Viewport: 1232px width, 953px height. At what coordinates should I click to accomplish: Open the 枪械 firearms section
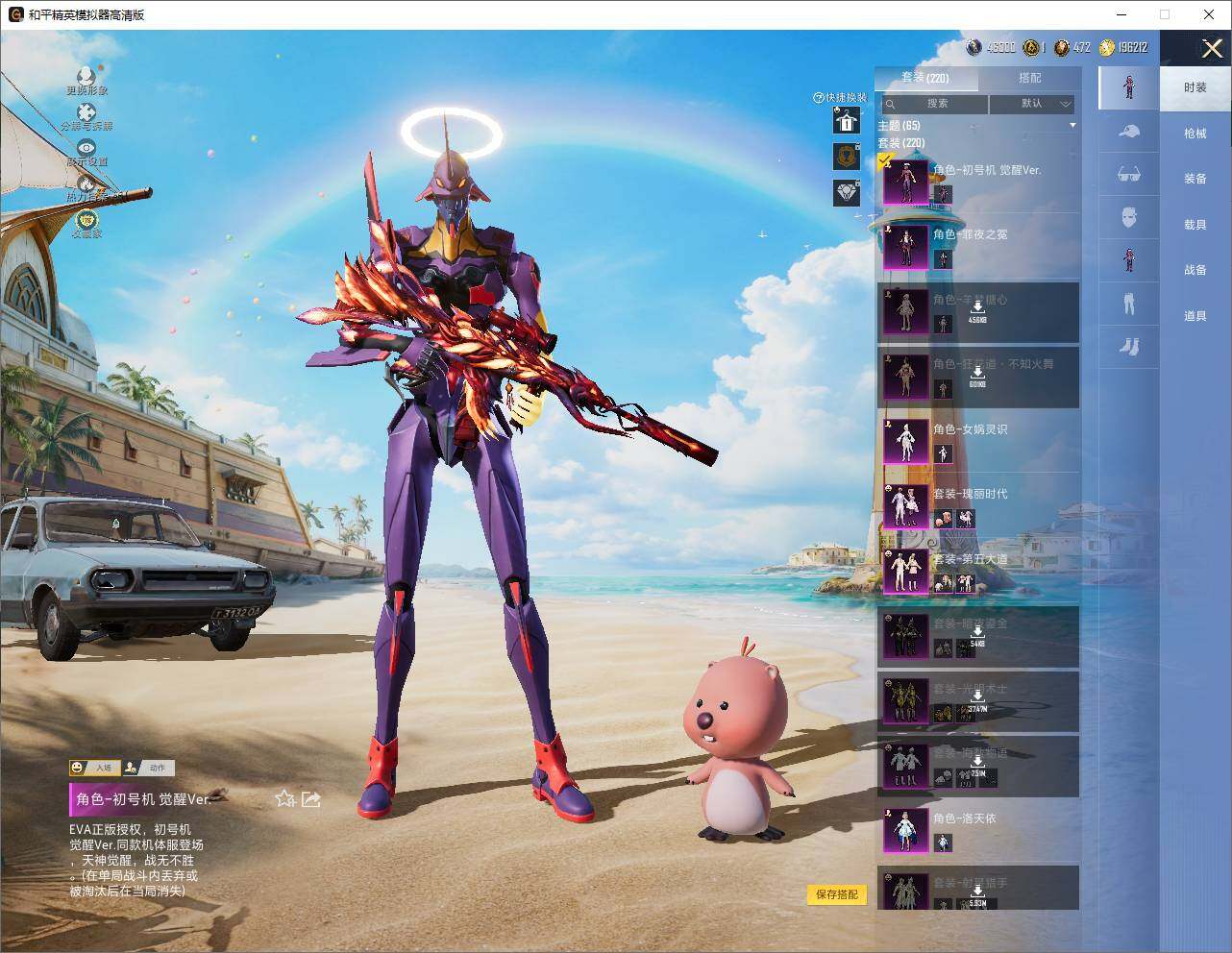pos(1195,134)
